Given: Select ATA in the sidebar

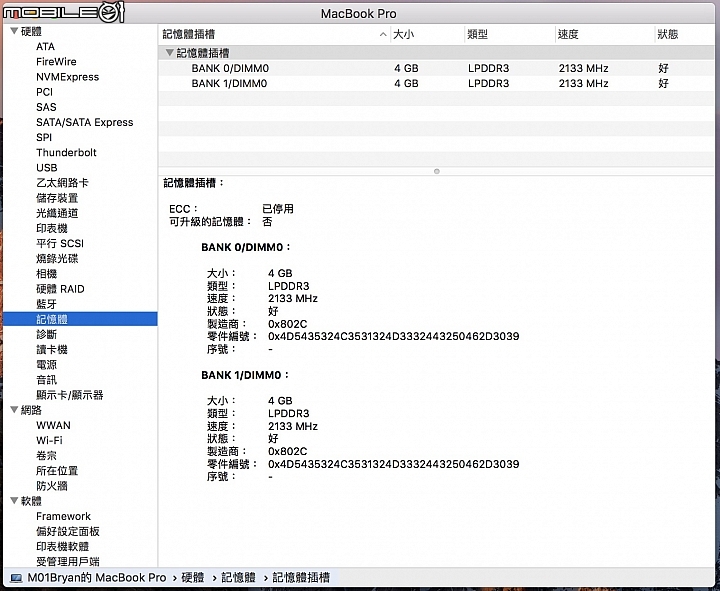Looking at the screenshot, I should click(x=45, y=46).
